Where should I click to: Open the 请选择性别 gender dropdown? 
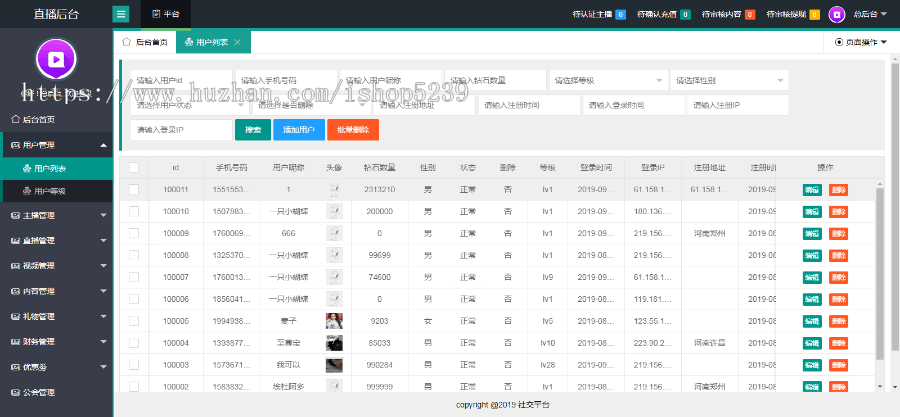(729, 80)
